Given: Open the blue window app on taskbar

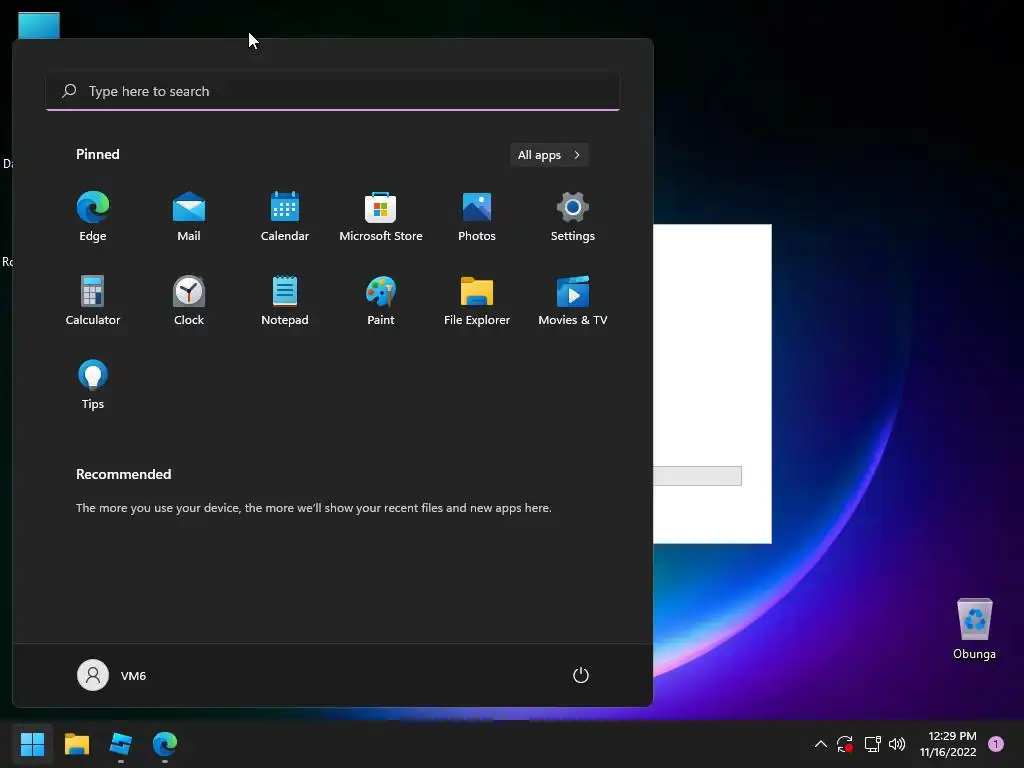Looking at the screenshot, I should click(121, 744).
